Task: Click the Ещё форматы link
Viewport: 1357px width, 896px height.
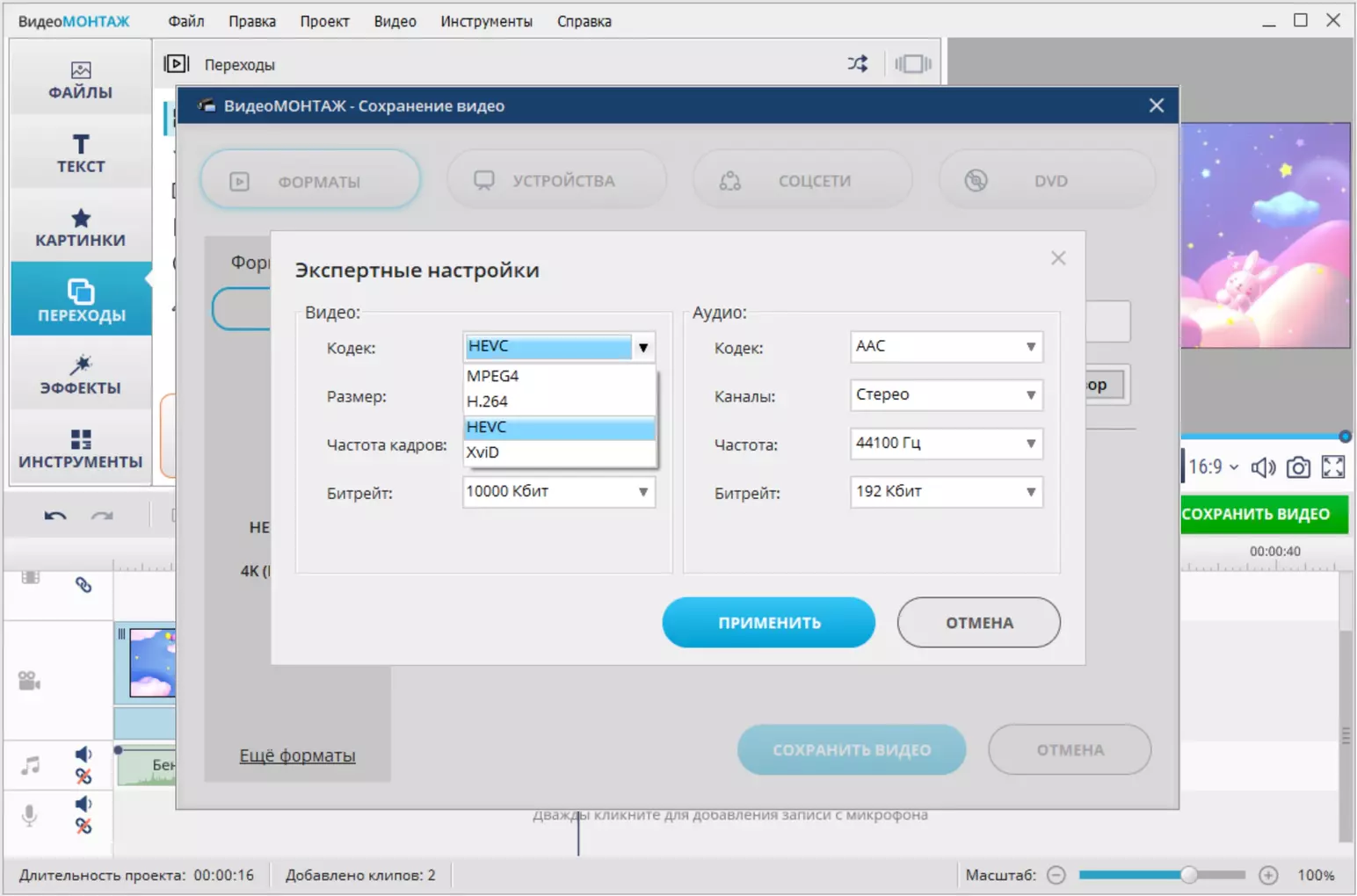Action: coord(297,755)
